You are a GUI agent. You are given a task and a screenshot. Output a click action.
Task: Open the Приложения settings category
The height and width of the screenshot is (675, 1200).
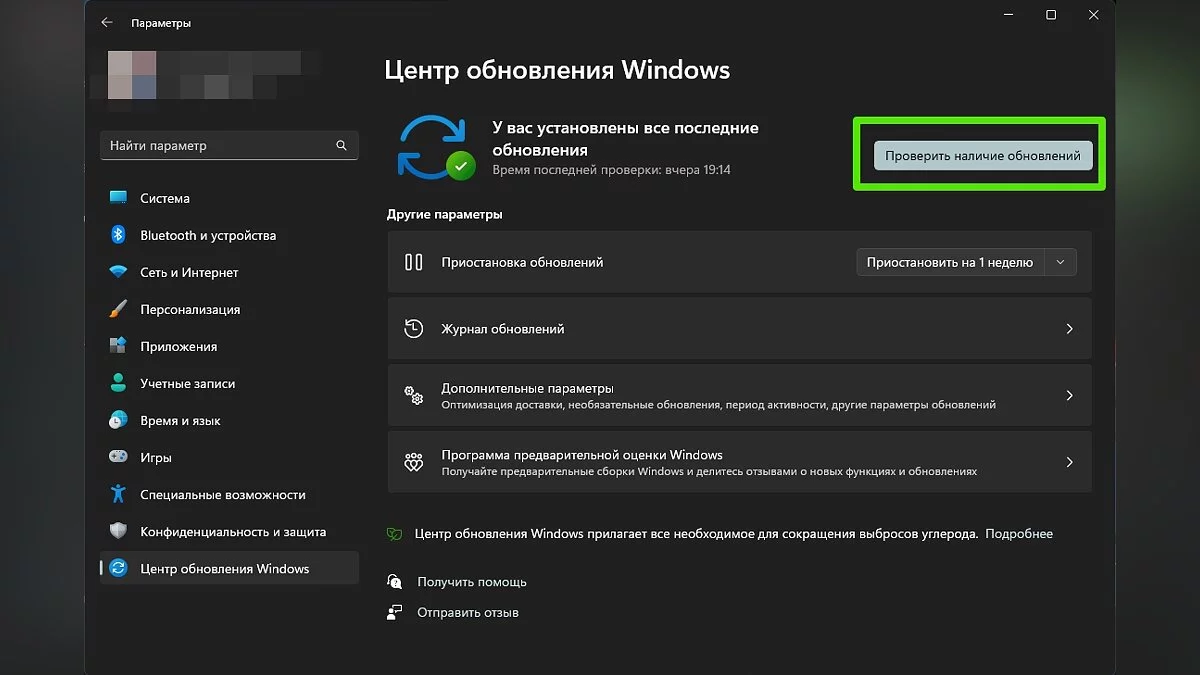[x=178, y=346]
